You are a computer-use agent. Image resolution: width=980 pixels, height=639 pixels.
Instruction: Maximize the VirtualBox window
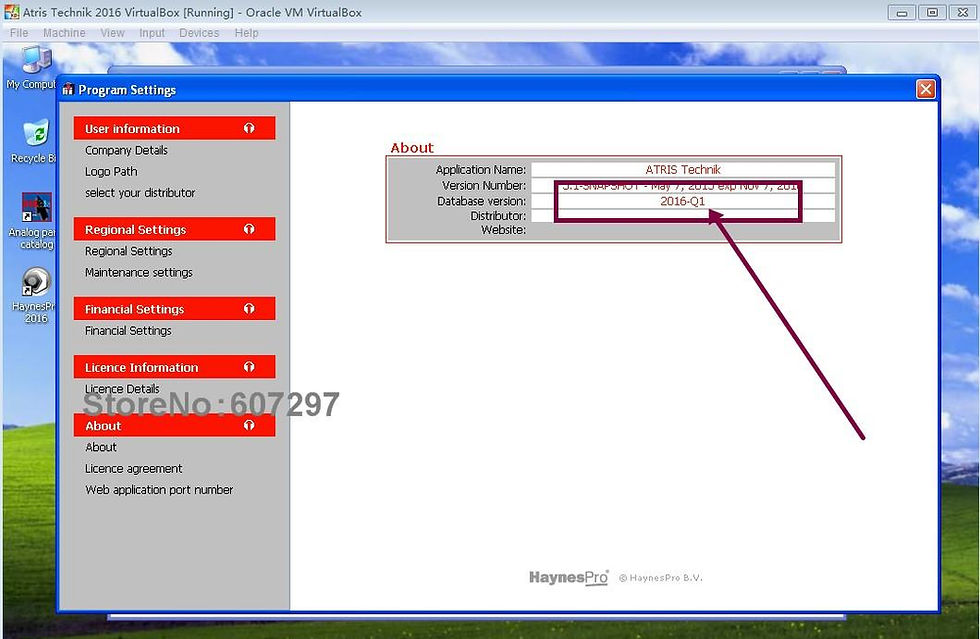pos(932,12)
